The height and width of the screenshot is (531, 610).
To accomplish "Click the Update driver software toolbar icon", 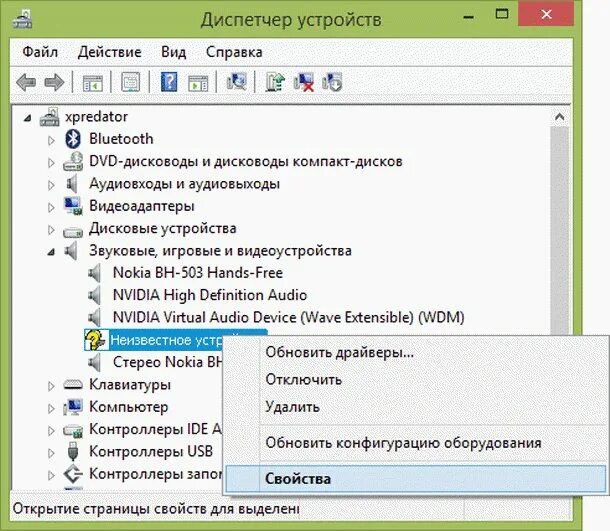I will tap(275, 82).
